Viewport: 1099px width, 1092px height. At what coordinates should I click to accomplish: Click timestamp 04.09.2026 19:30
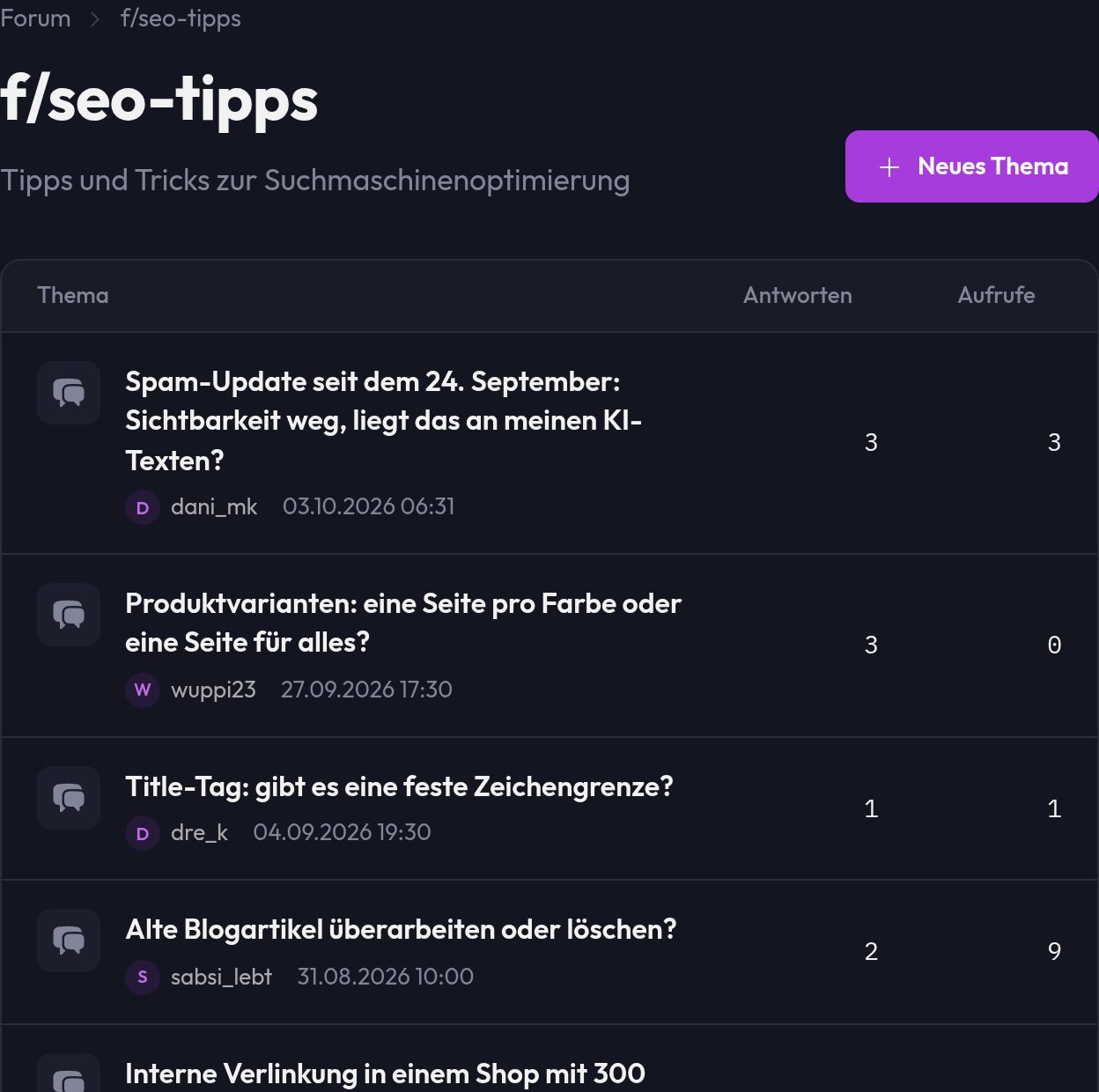pos(342,832)
